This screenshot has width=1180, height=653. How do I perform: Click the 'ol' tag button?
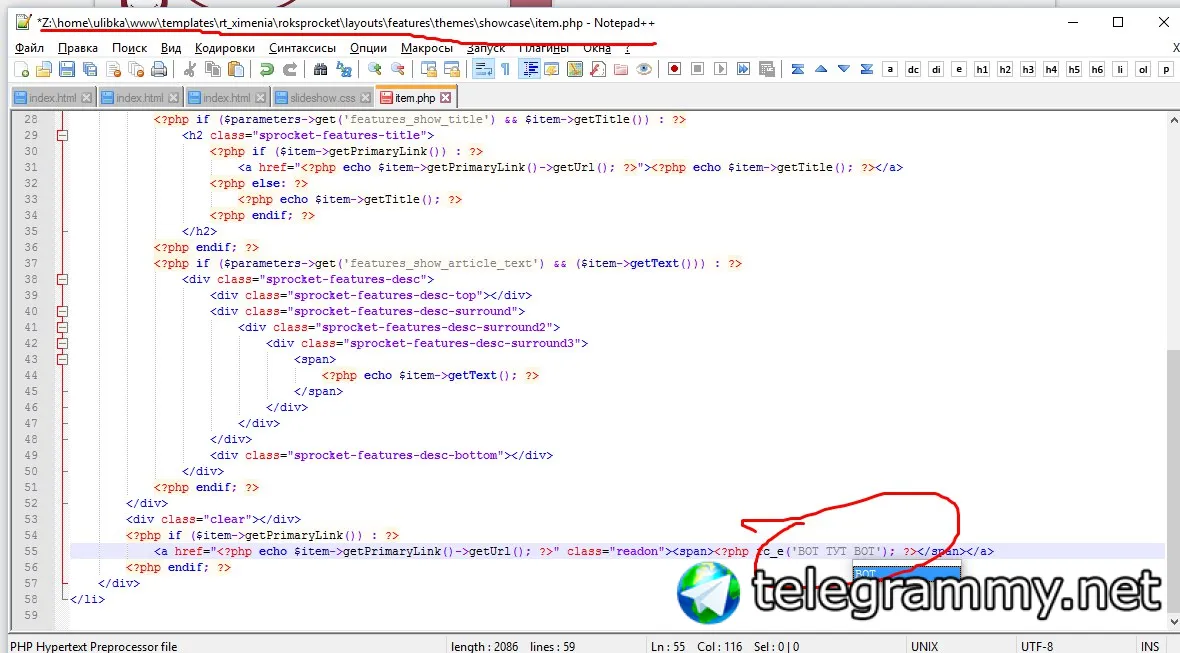[1143, 69]
